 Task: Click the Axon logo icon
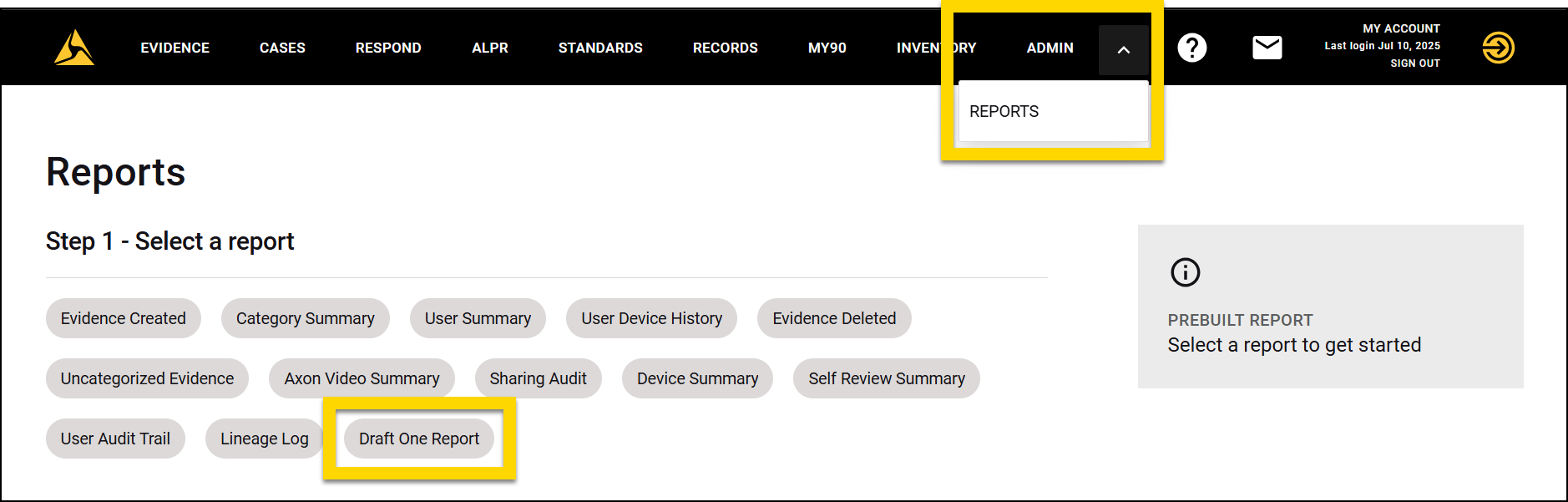(73, 48)
